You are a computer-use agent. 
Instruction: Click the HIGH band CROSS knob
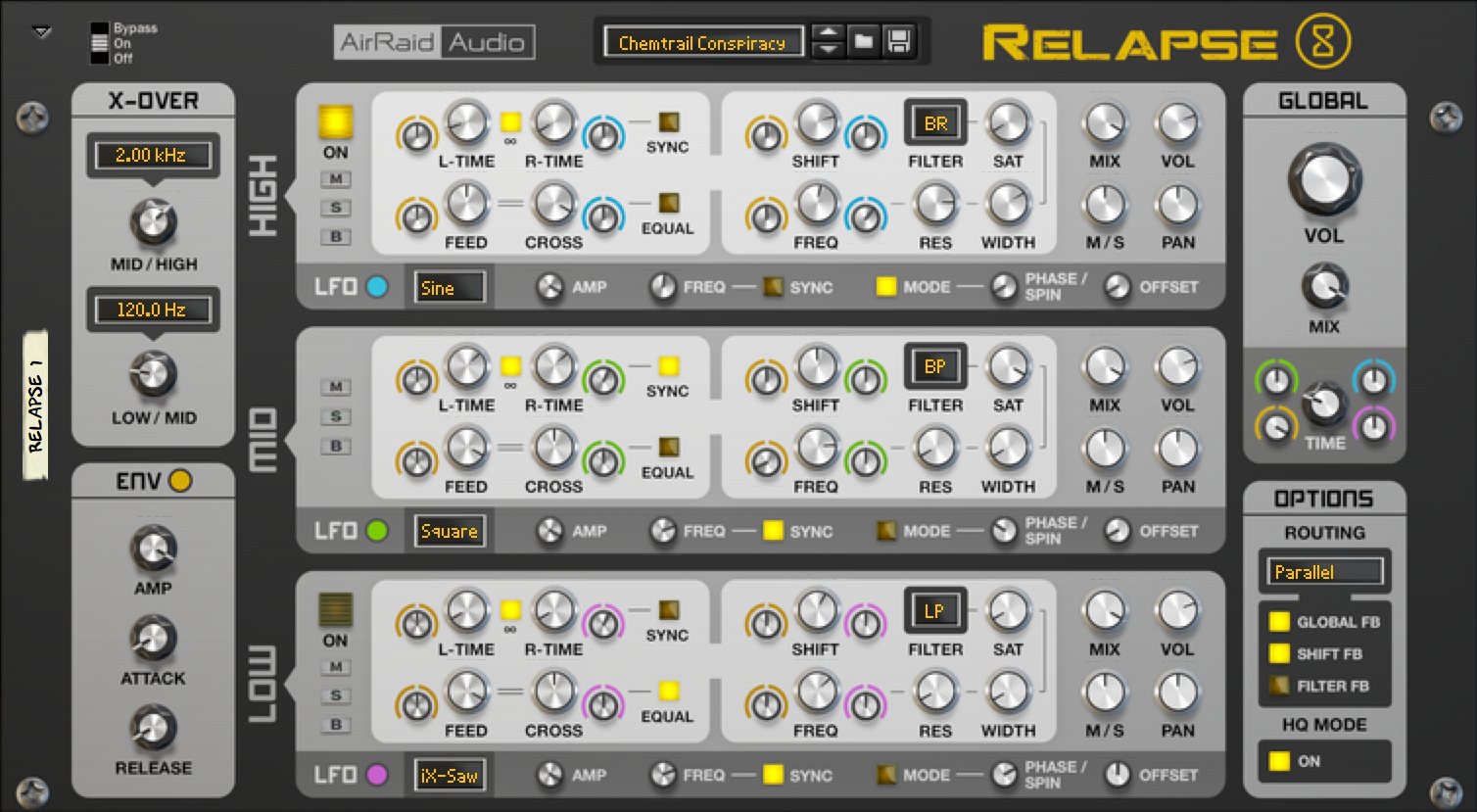tap(553, 203)
